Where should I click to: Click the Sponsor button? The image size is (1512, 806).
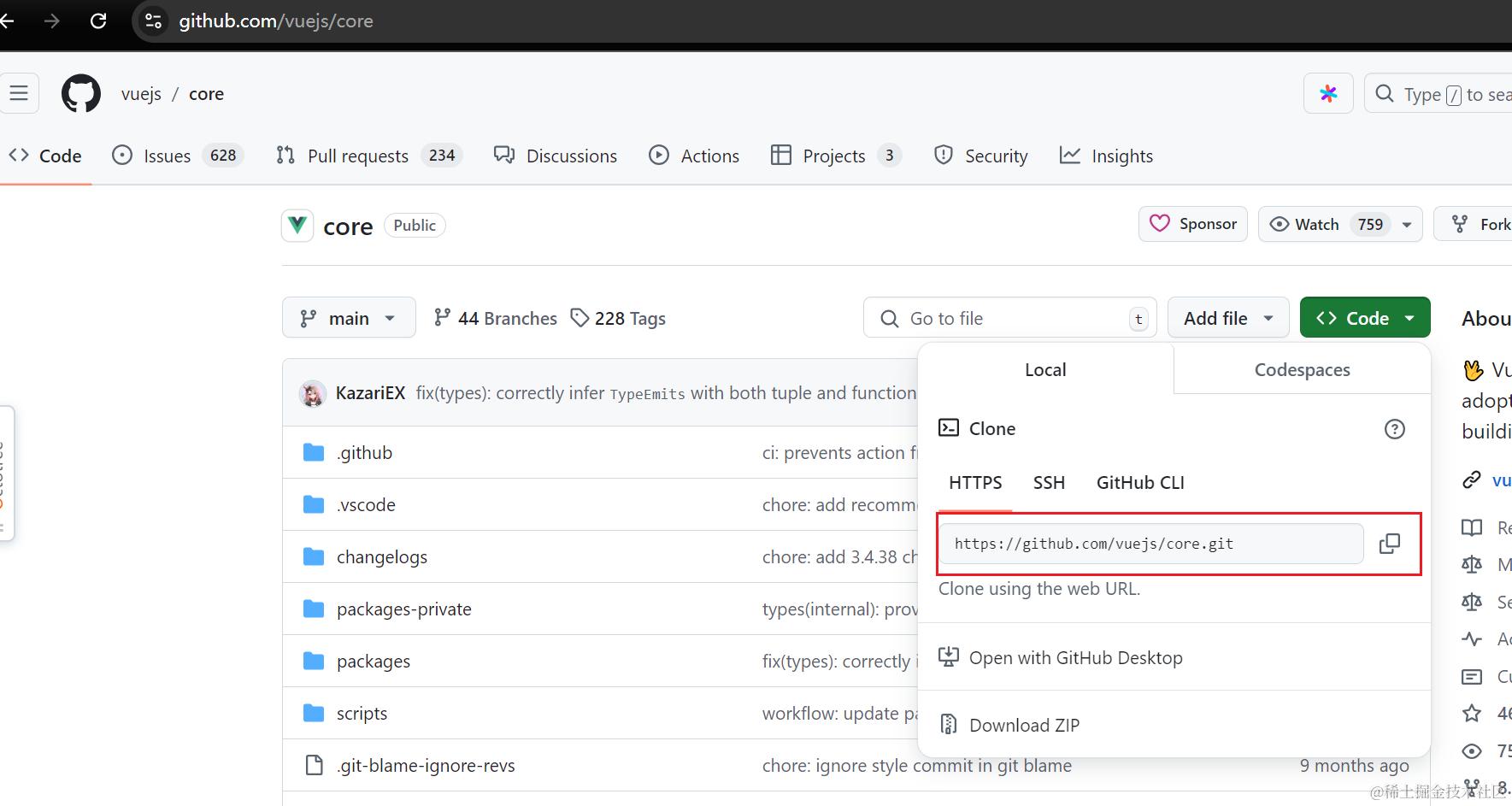coord(1193,224)
